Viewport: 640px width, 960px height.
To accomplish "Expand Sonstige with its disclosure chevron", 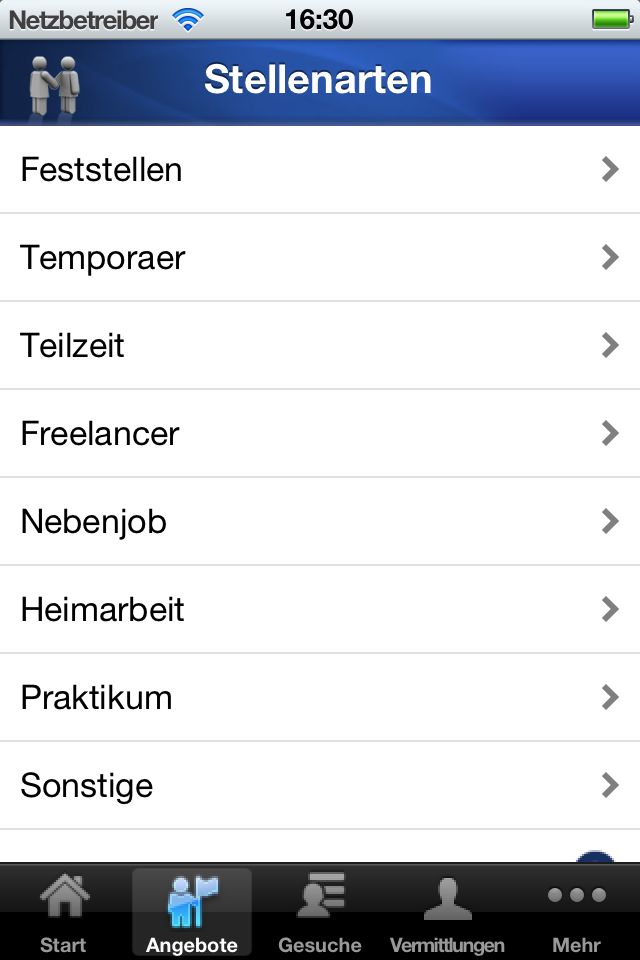I will pos(610,785).
